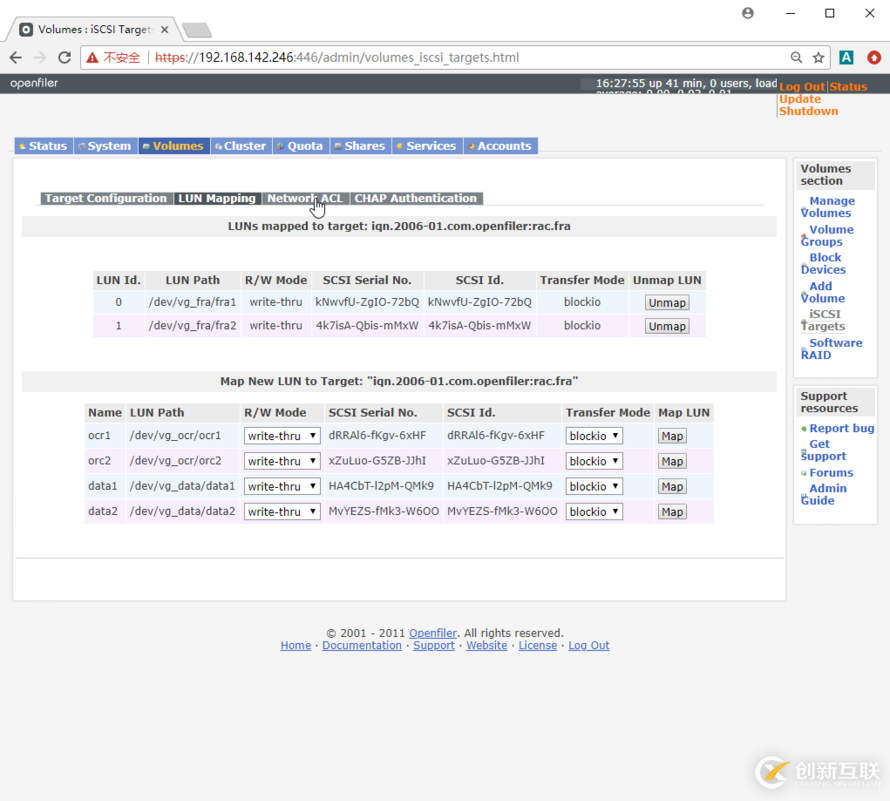Click the Log Out link in header
The width and height of the screenshot is (890, 801).
pos(802,87)
